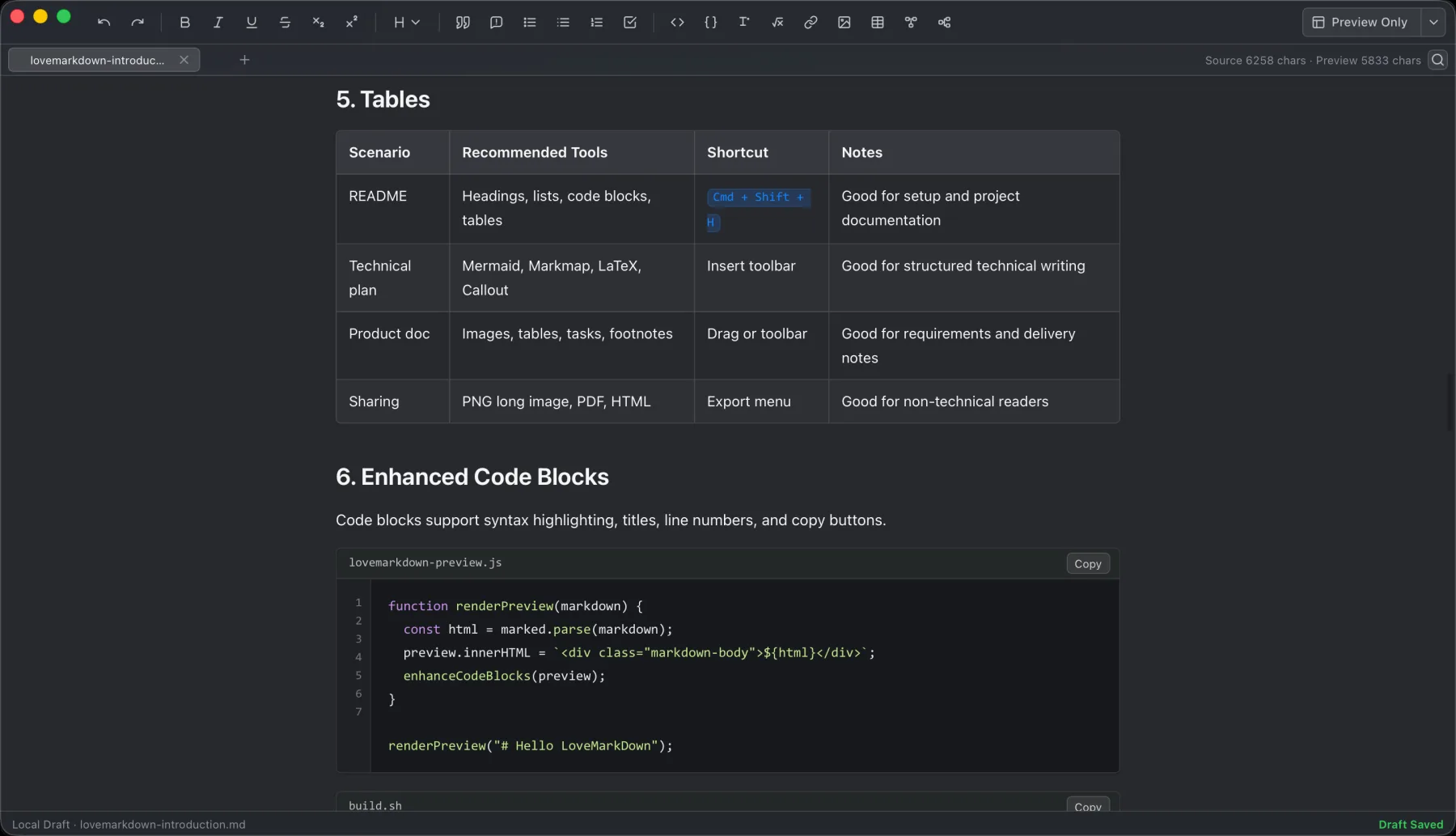Insert a numbered list
The image size is (1456, 836).
pyautogui.click(x=597, y=22)
